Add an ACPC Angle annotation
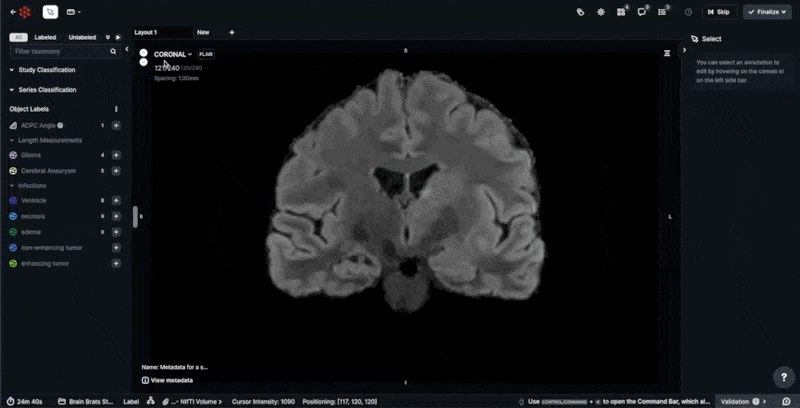 116,125
